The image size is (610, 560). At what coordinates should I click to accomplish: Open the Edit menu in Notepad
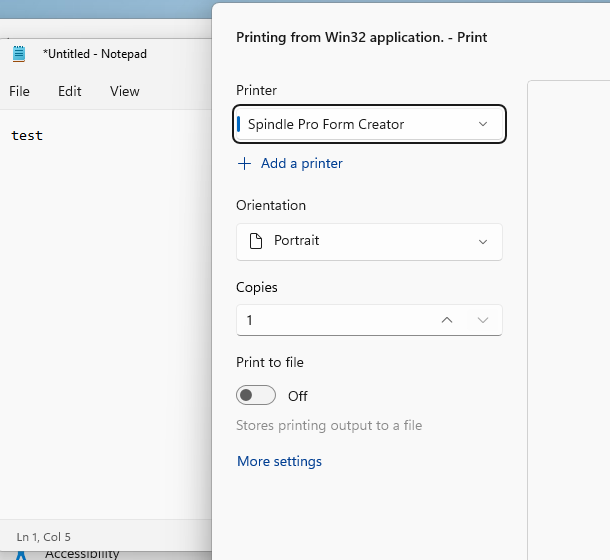coord(70,91)
